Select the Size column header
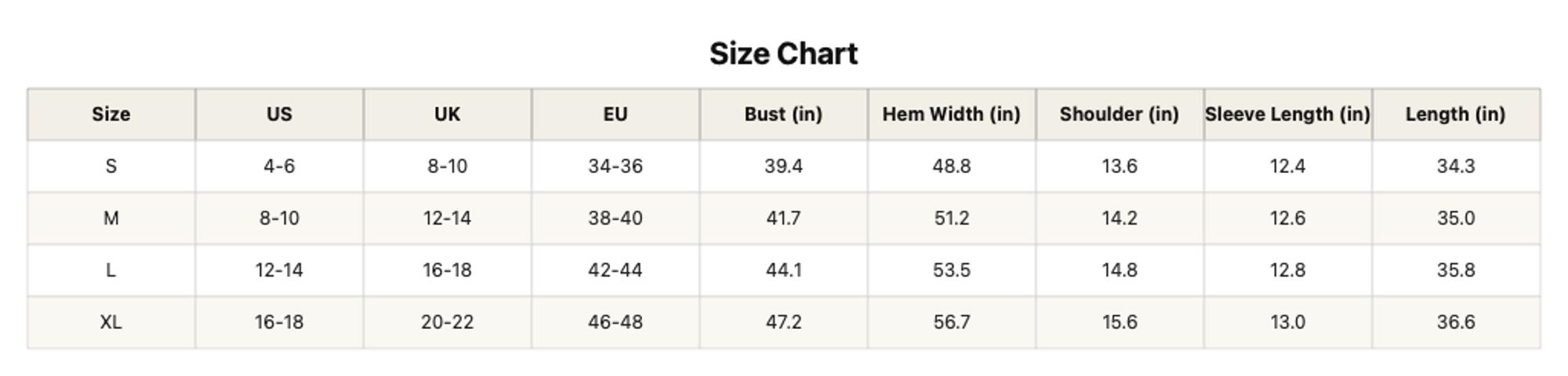 tap(111, 114)
